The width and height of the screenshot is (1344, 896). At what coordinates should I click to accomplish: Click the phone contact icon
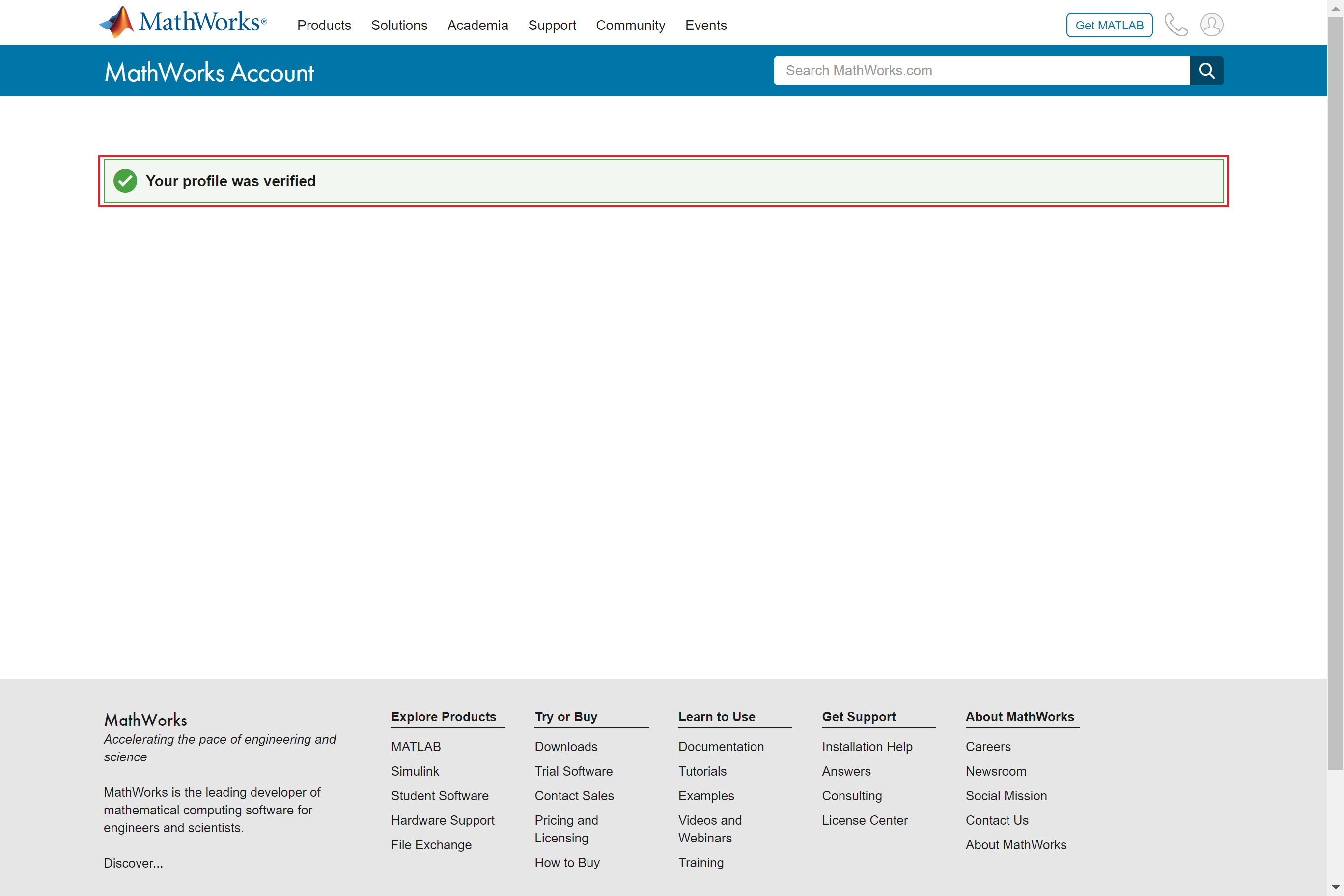coord(1176,25)
